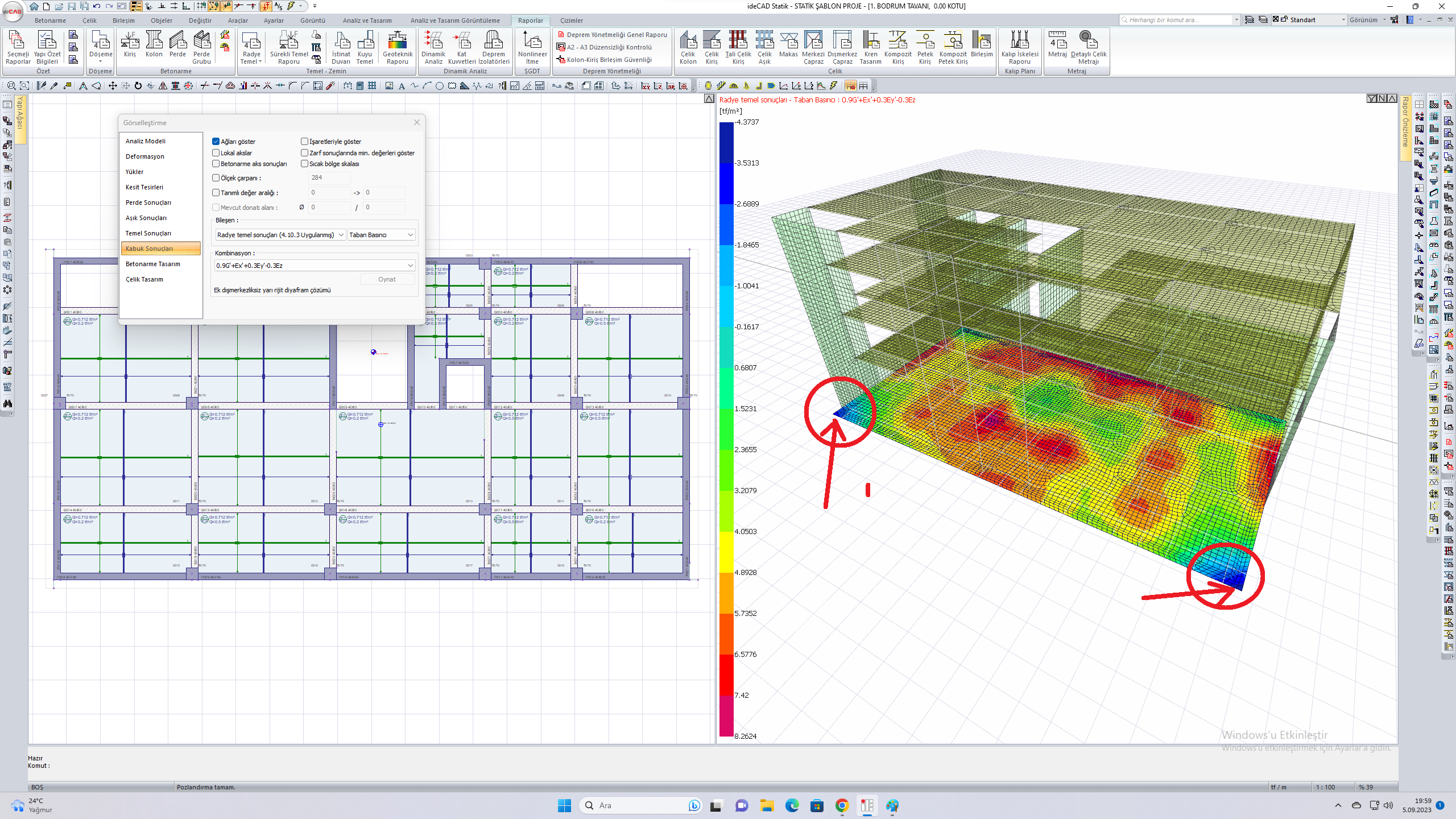
Task: Open the Geoteknik Raporu
Action: pyautogui.click(x=398, y=47)
